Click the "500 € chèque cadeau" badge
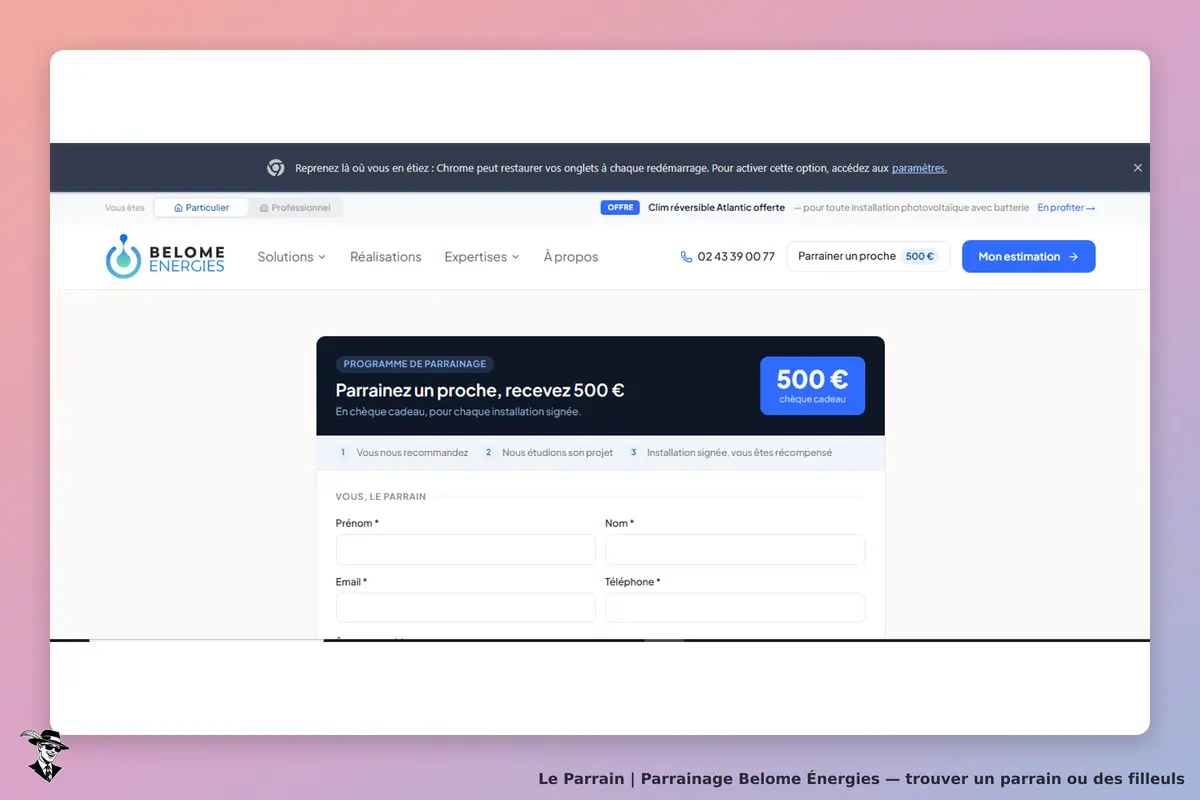The image size is (1200, 800). click(x=812, y=386)
